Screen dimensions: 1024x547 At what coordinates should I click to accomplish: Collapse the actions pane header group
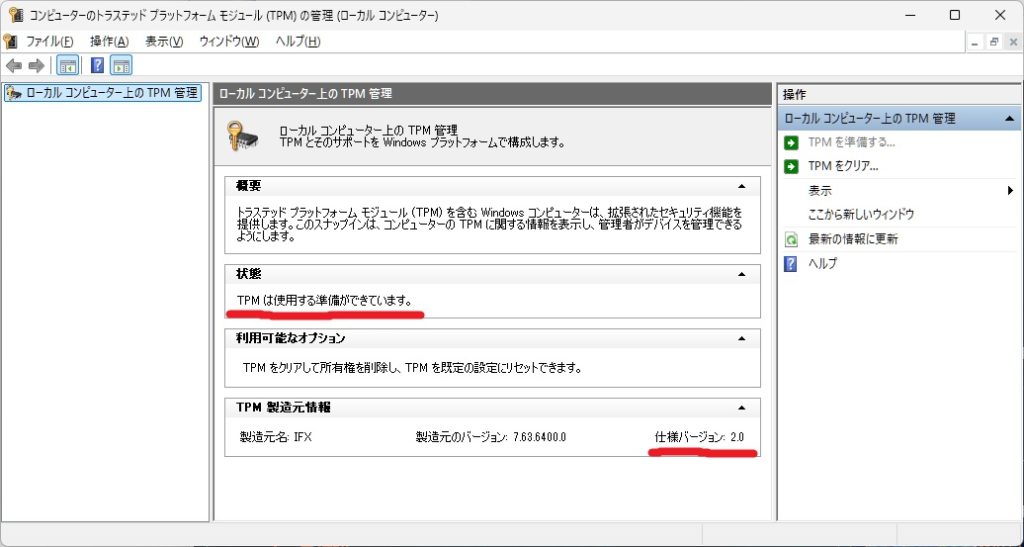tap(1011, 118)
